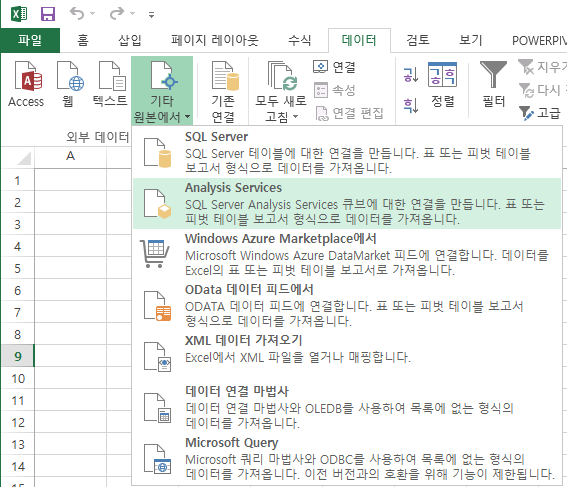The height and width of the screenshot is (487, 567).
Task: Choose Analysis Services from the menu
Action: tap(347, 203)
